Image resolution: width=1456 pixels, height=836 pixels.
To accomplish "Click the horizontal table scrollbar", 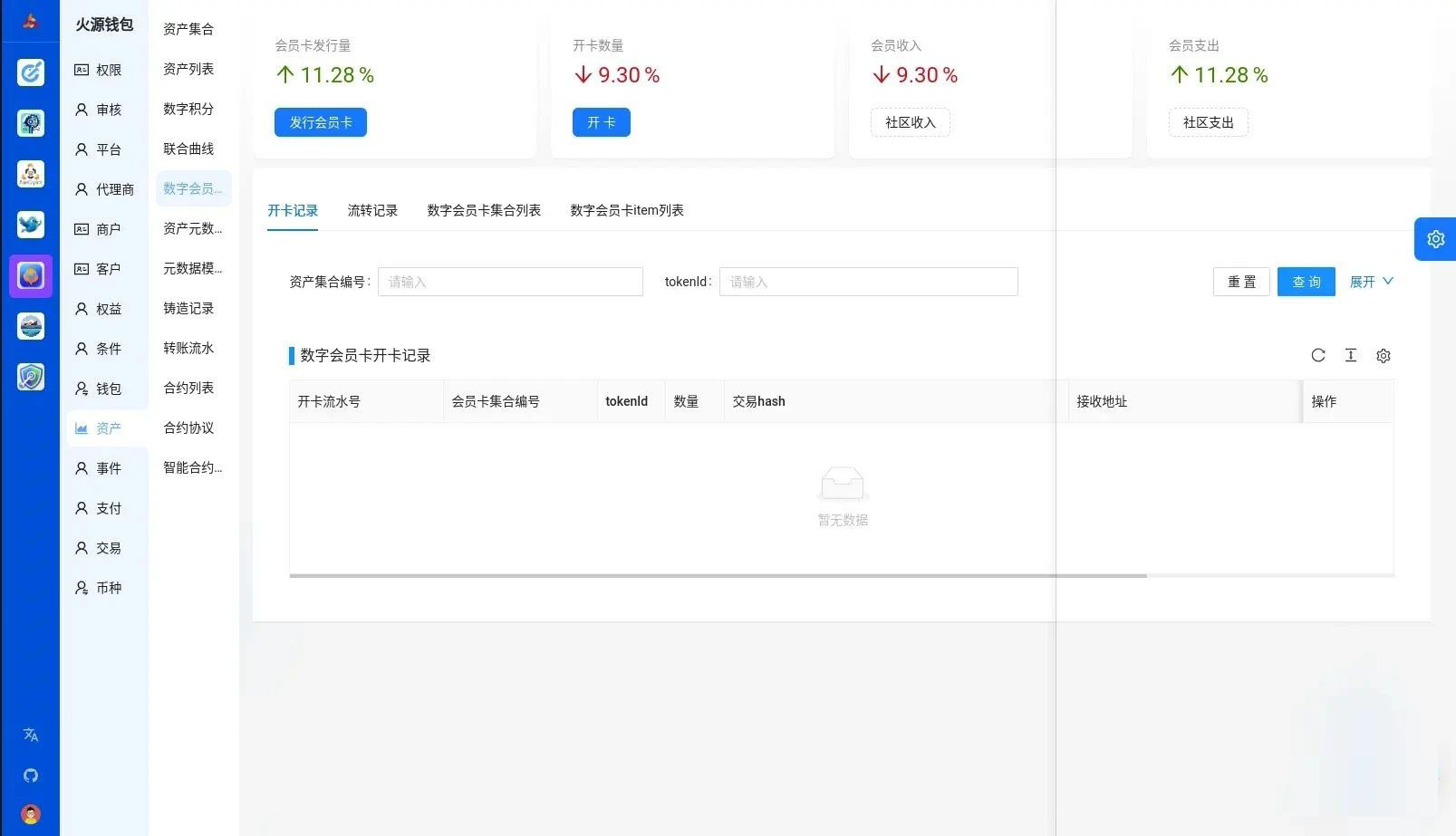I will click(x=718, y=575).
